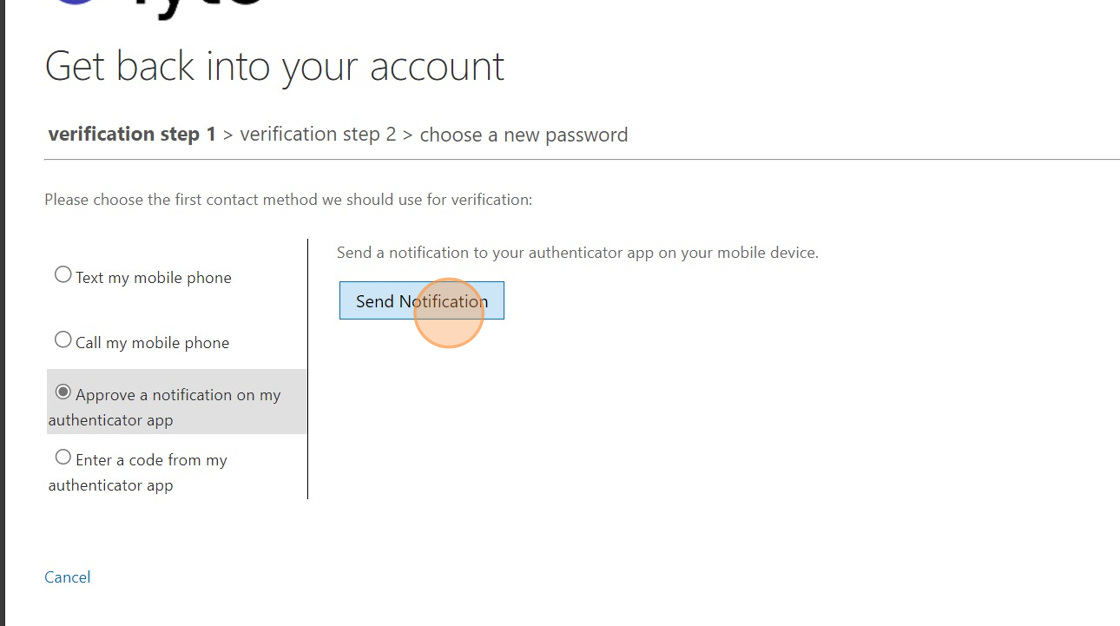This screenshot has height=626, width=1120.
Task: Click the Cancel link
Action: click(67, 577)
